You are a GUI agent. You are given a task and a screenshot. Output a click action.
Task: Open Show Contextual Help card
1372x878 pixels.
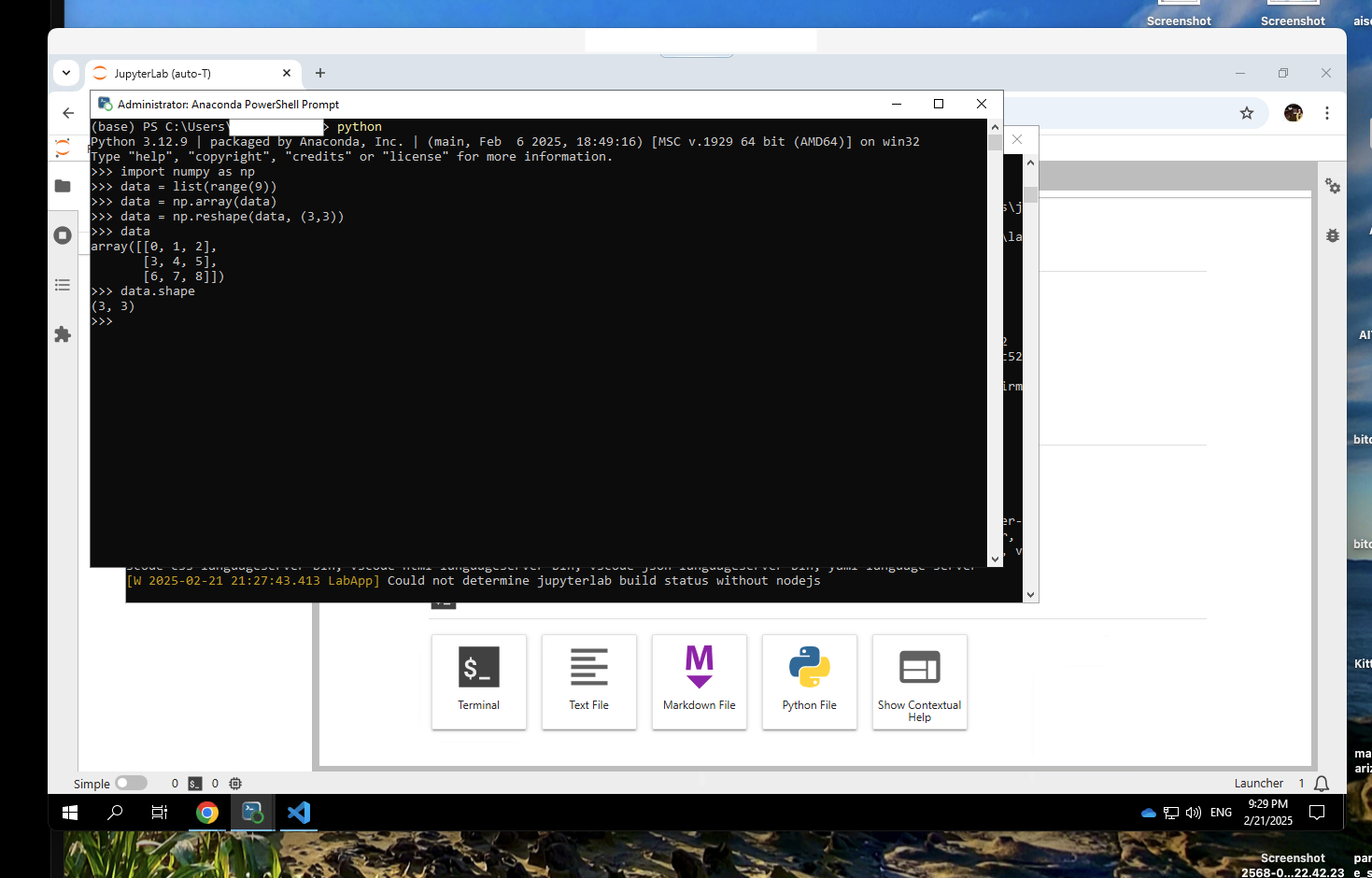(920, 681)
